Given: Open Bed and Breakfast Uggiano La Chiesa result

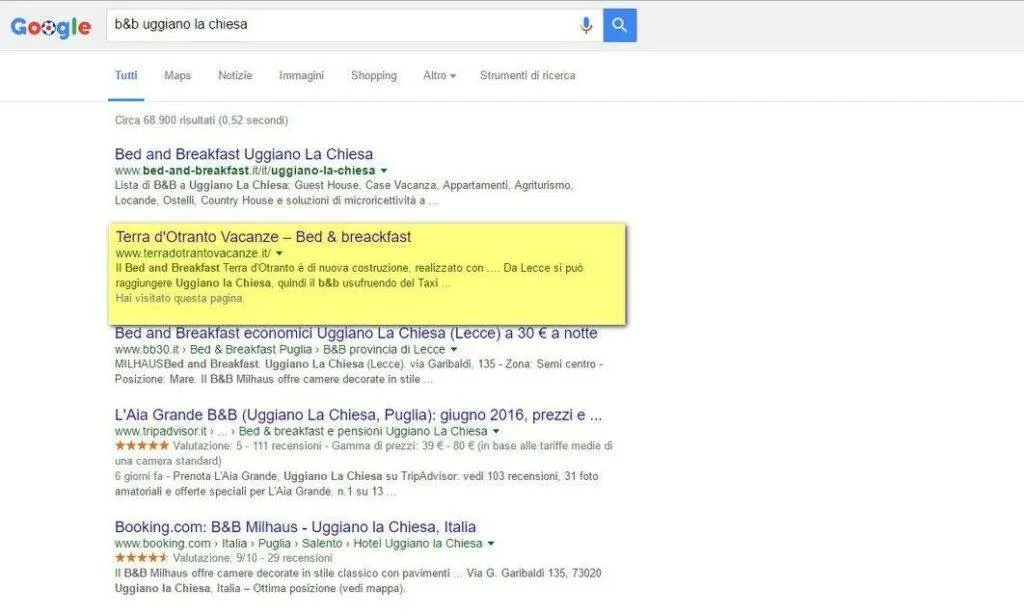Looking at the screenshot, I should [244, 154].
